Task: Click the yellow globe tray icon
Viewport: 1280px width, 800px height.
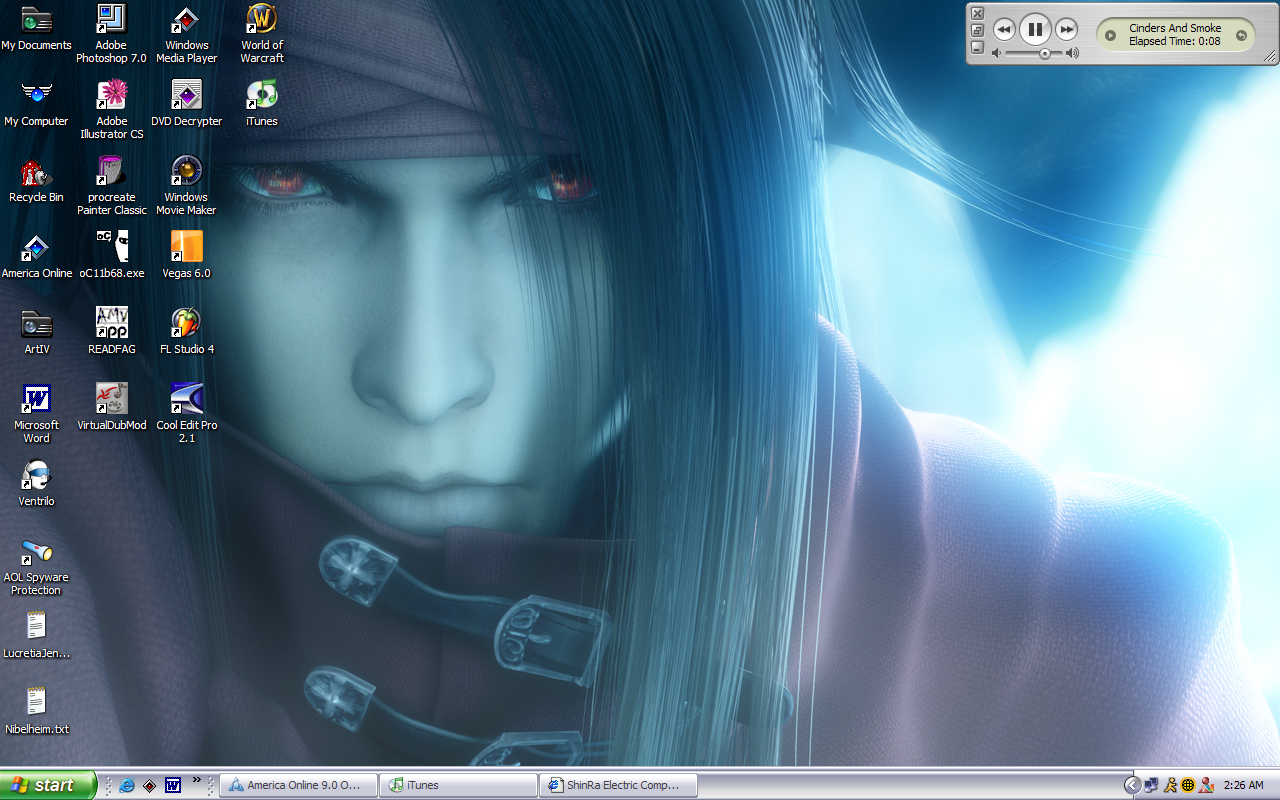Action: point(1187,785)
